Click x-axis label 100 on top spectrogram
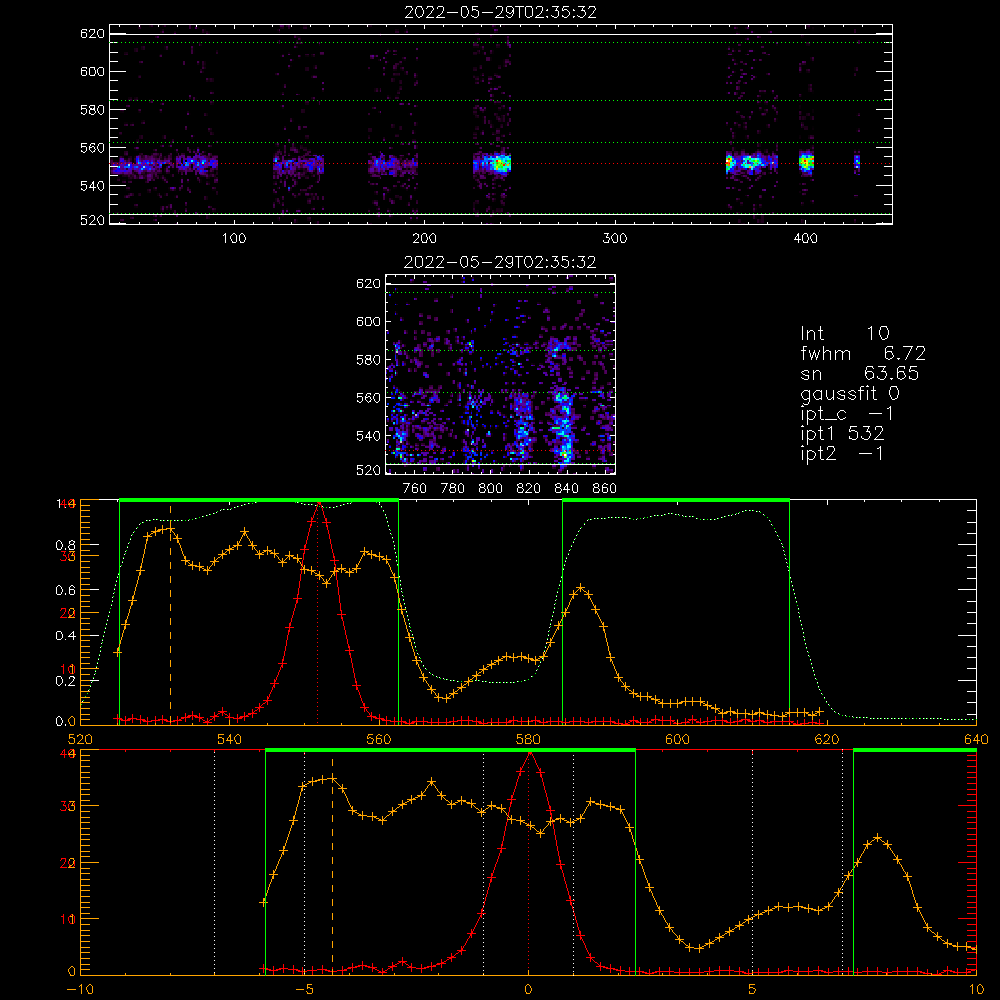Viewport: 1000px width, 1000px height. (234, 239)
